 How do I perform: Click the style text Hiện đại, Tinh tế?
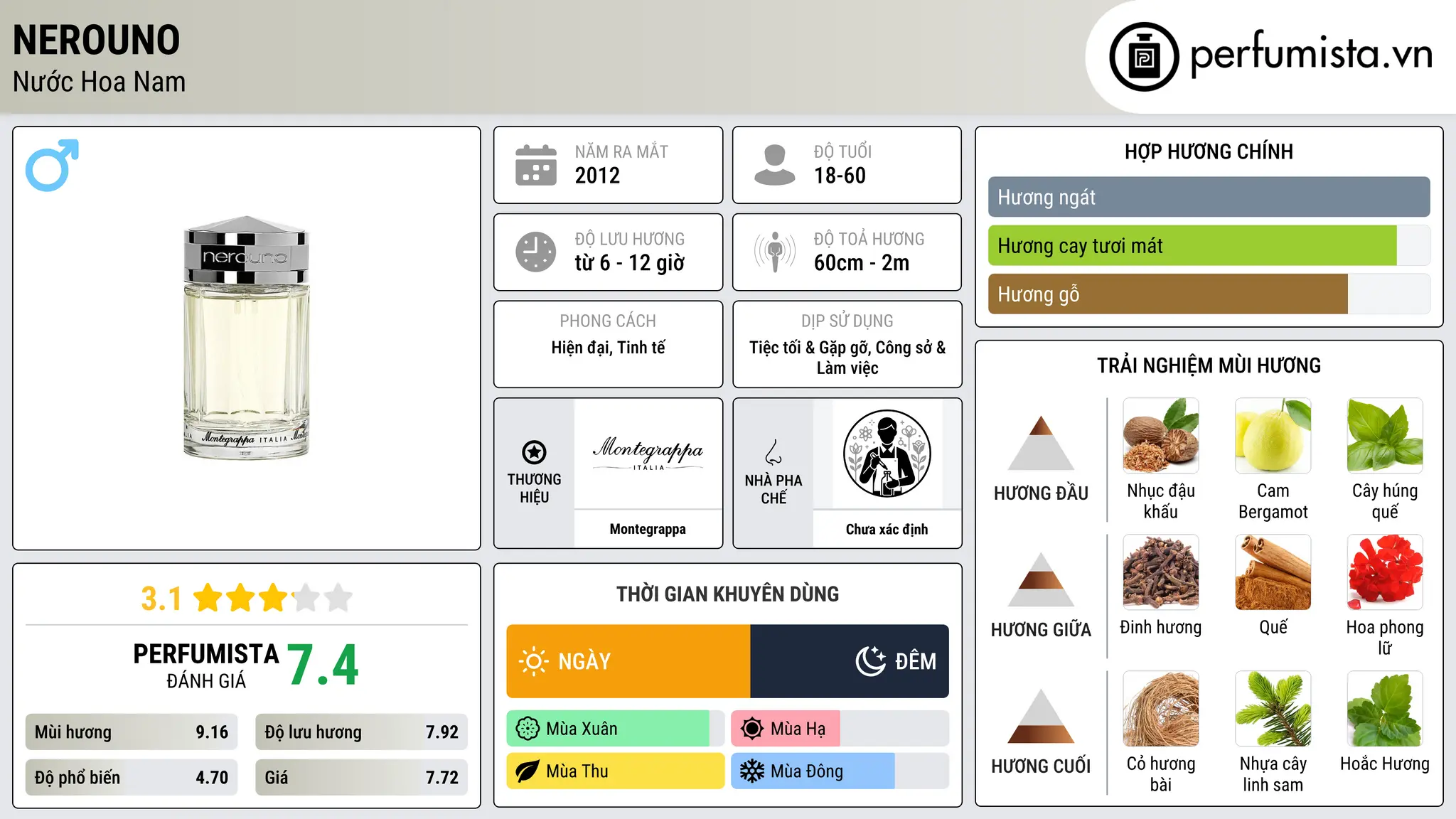coord(608,348)
